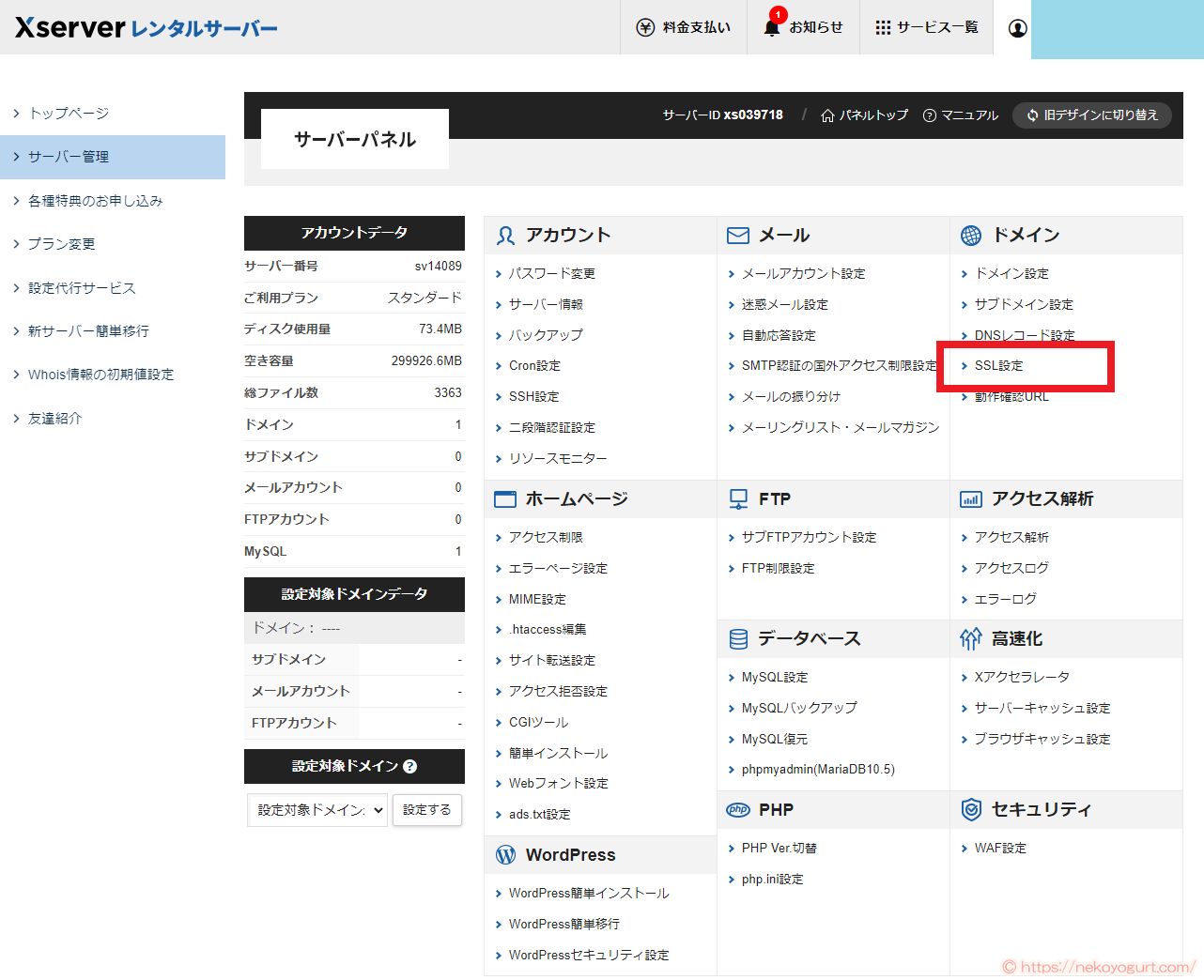The image size is (1204, 980).
Task: Click the サービス一覧 grid icon
Action: [x=882, y=26]
